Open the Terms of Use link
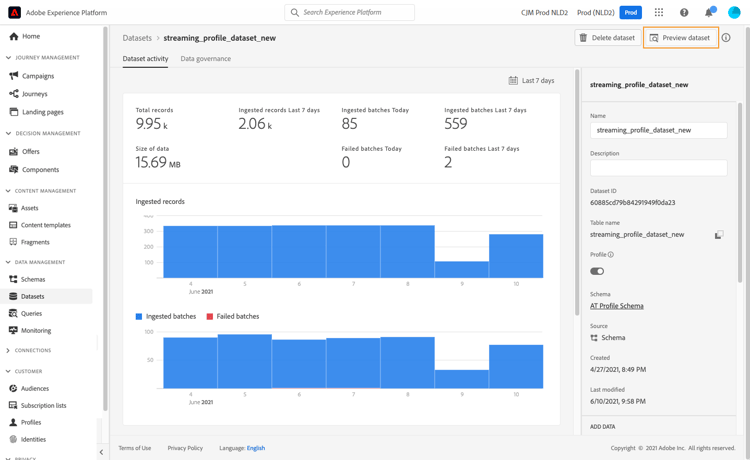Viewport: 750px width, 460px height. pos(135,448)
